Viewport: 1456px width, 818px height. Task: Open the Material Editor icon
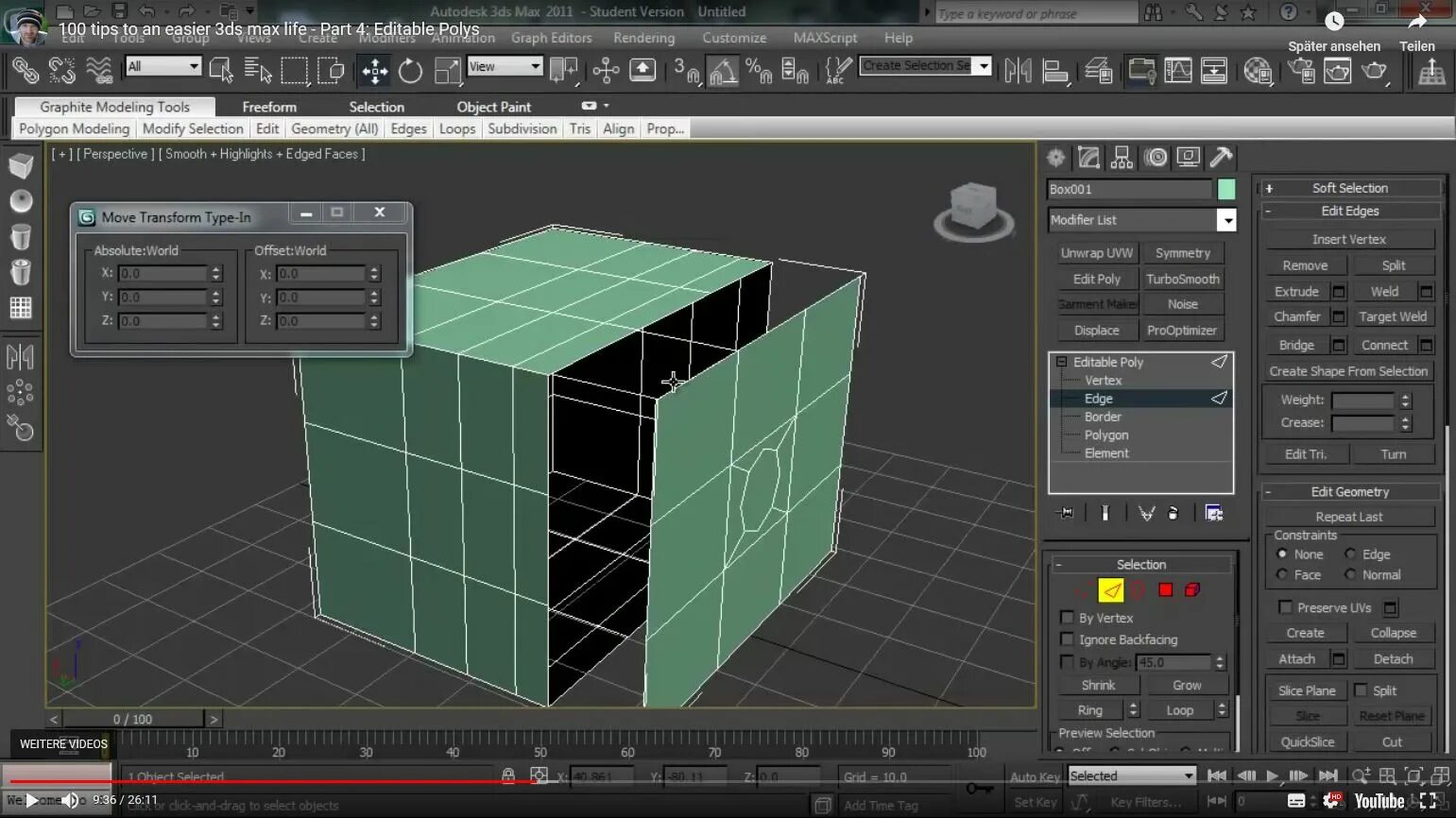(1258, 71)
